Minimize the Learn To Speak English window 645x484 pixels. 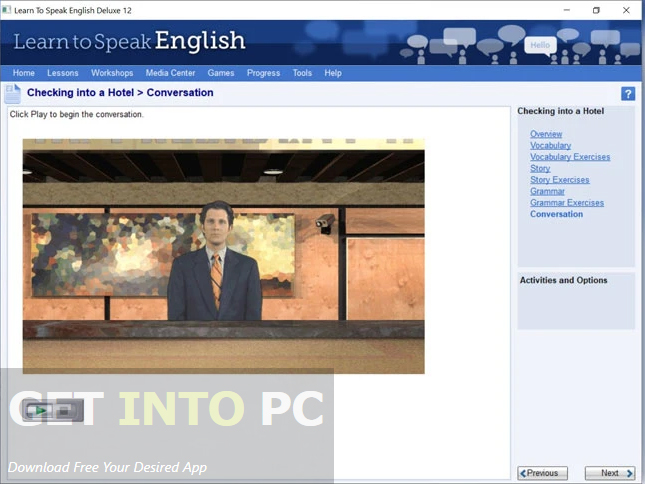point(566,10)
